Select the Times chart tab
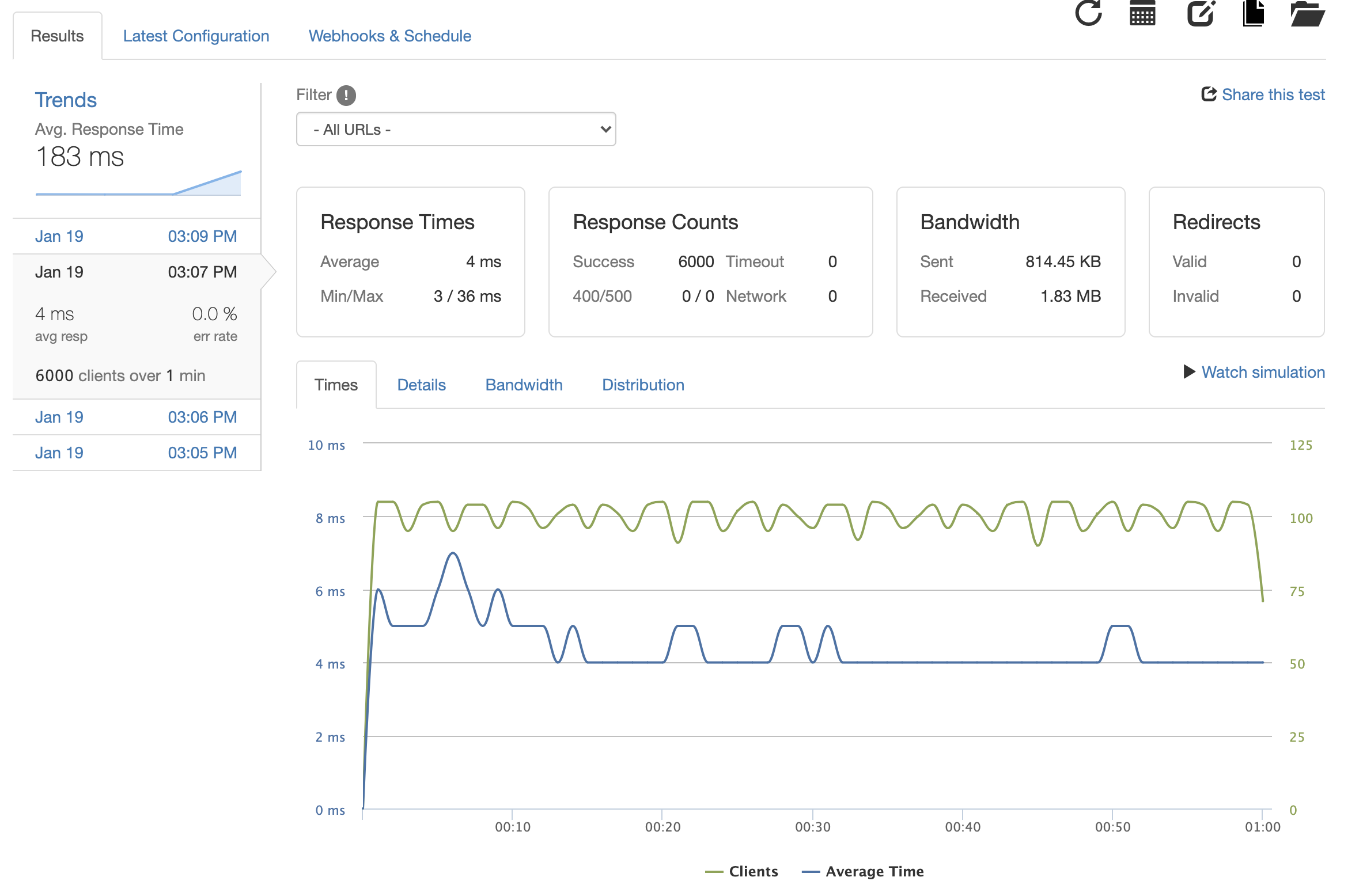 point(336,385)
